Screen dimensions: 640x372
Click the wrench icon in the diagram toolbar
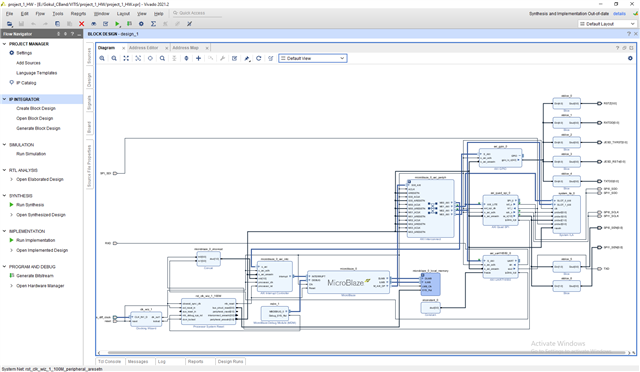tap(222, 58)
